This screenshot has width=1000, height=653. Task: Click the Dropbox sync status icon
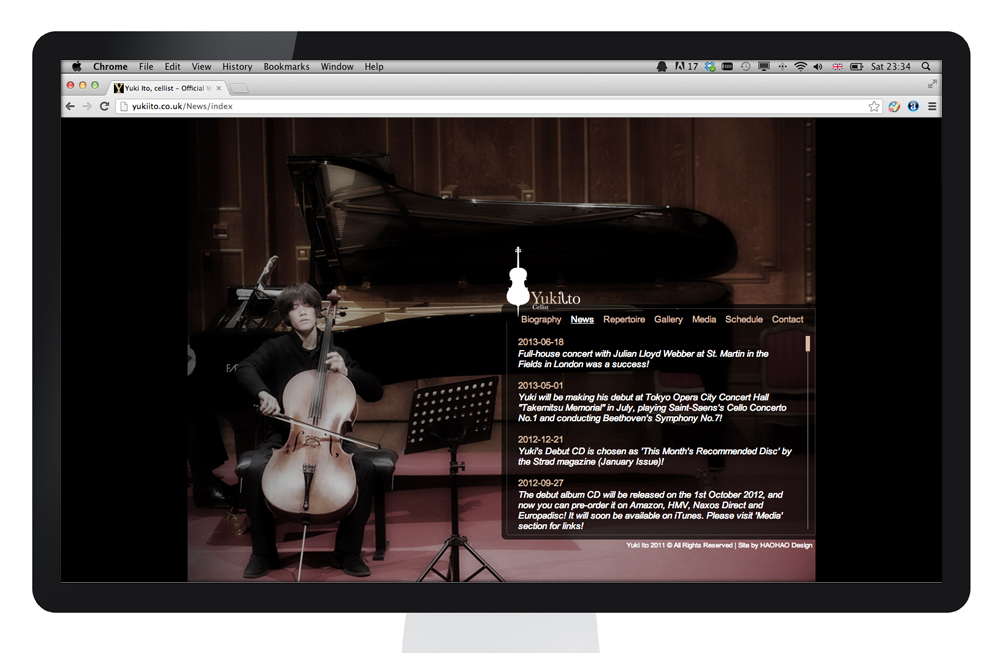[710, 66]
